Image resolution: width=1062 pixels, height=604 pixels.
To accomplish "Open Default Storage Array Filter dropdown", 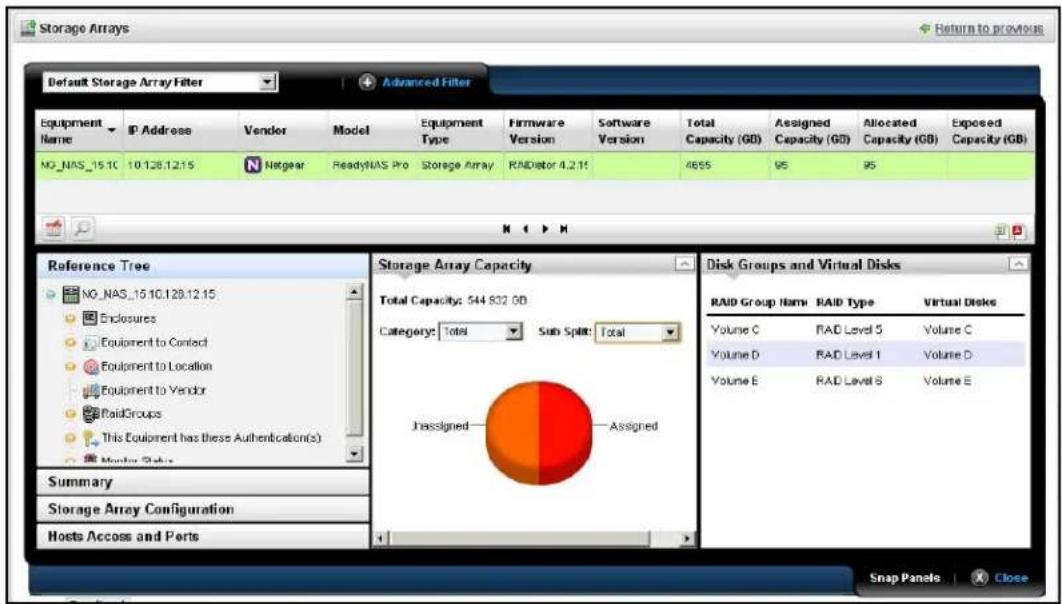I will click(268, 83).
